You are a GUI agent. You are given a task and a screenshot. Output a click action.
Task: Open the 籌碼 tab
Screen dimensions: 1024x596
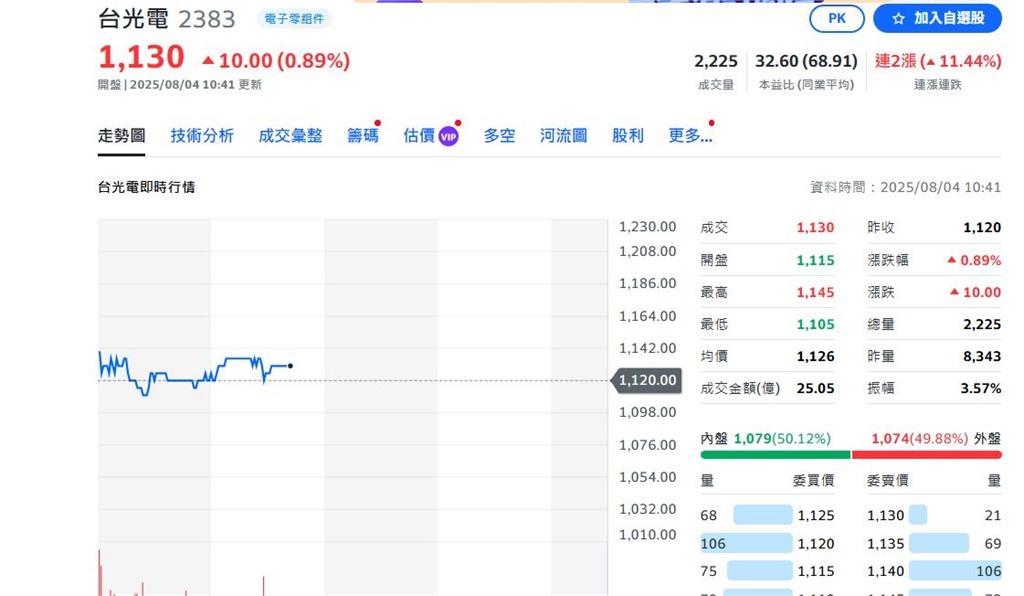pos(362,136)
